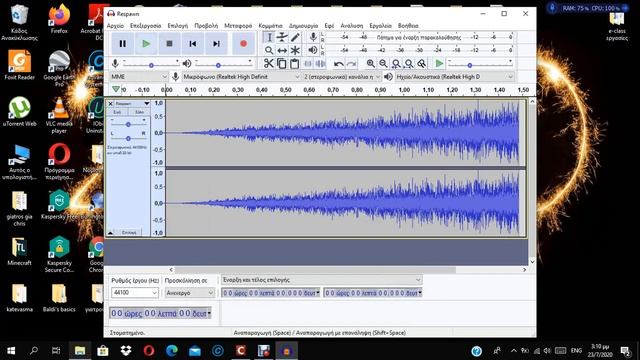Click the playback volume slider
Screen dimensions: 640x360
pyautogui.click(x=223, y=64)
